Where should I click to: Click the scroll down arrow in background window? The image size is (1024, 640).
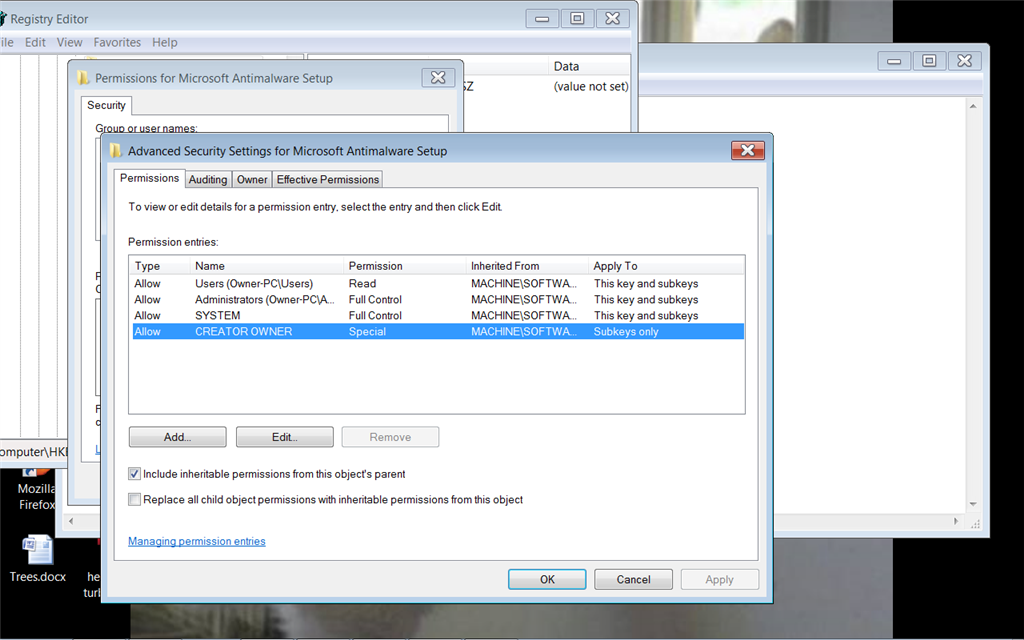point(973,504)
